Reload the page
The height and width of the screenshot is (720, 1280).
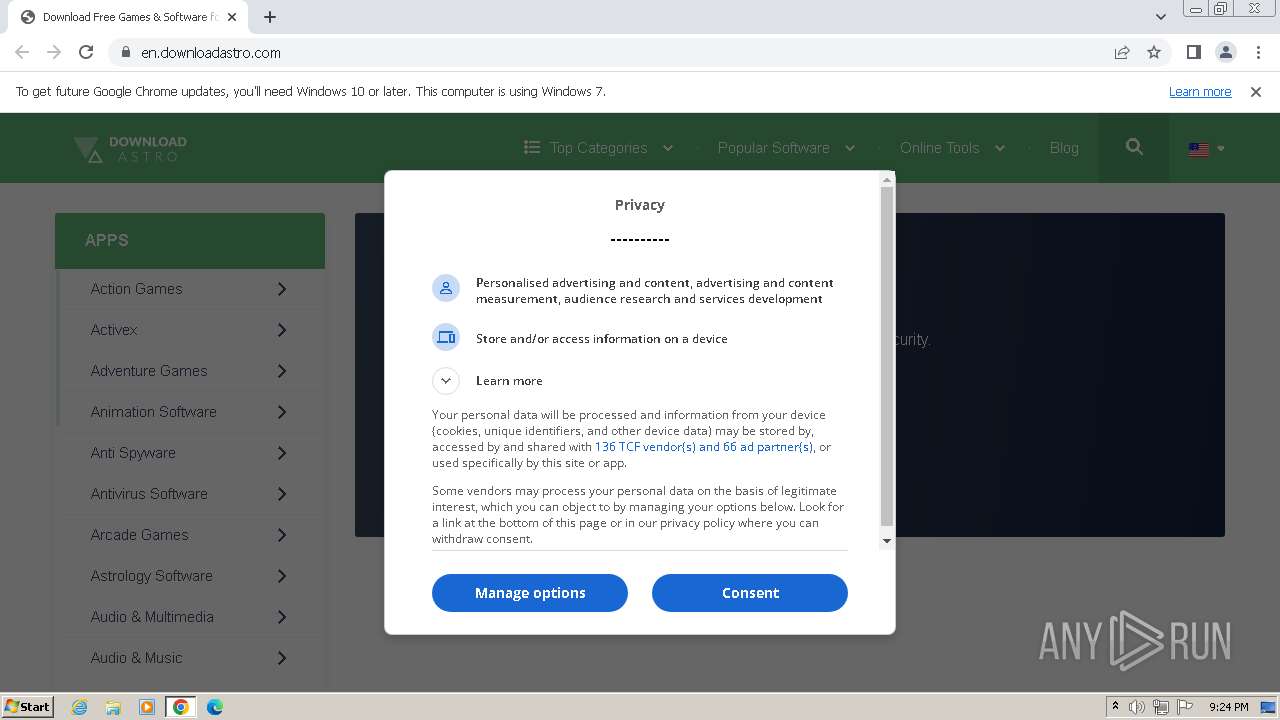click(x=86, y=52)
